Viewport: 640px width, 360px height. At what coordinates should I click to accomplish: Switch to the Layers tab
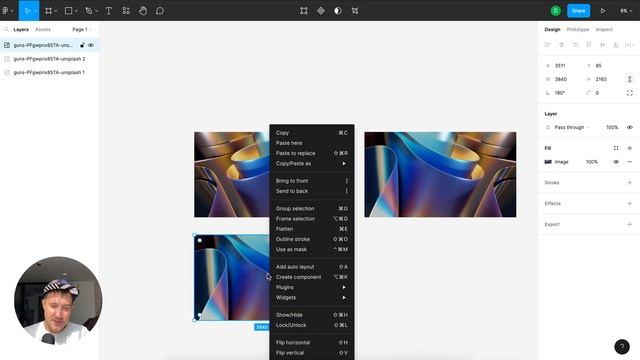coord(21,29)
